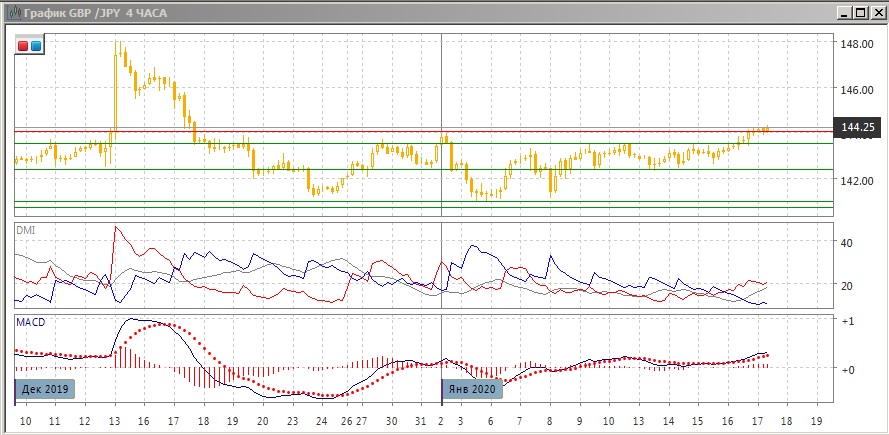Minimize the GBP/JPY chart window
The image size is (889, 435).
click(842, 13)
